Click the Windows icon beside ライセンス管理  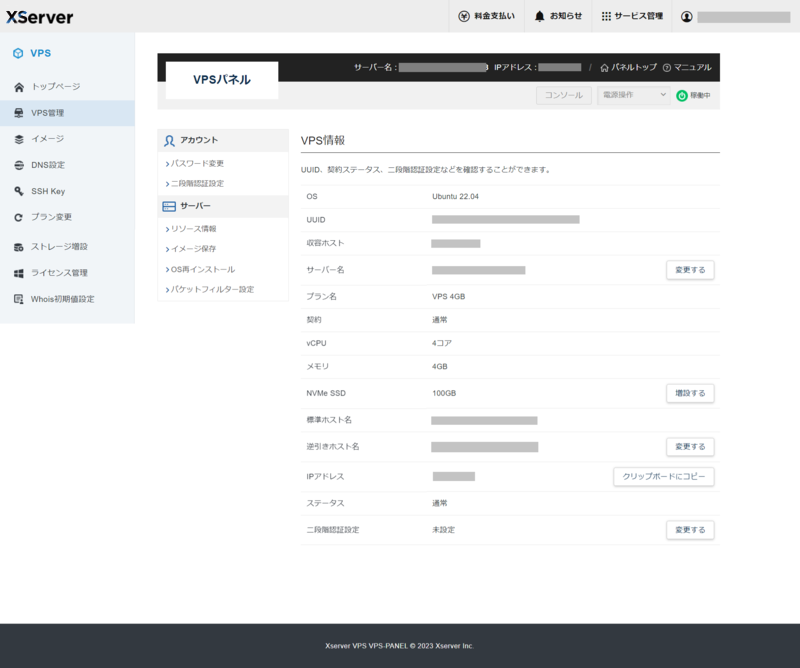(x=19, y=273)
